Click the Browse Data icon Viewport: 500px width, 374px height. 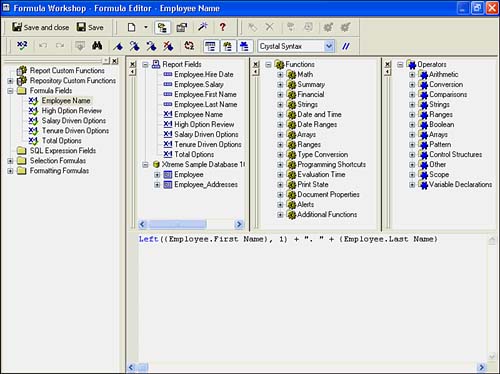pyautogui.click(x=79, y=46)
